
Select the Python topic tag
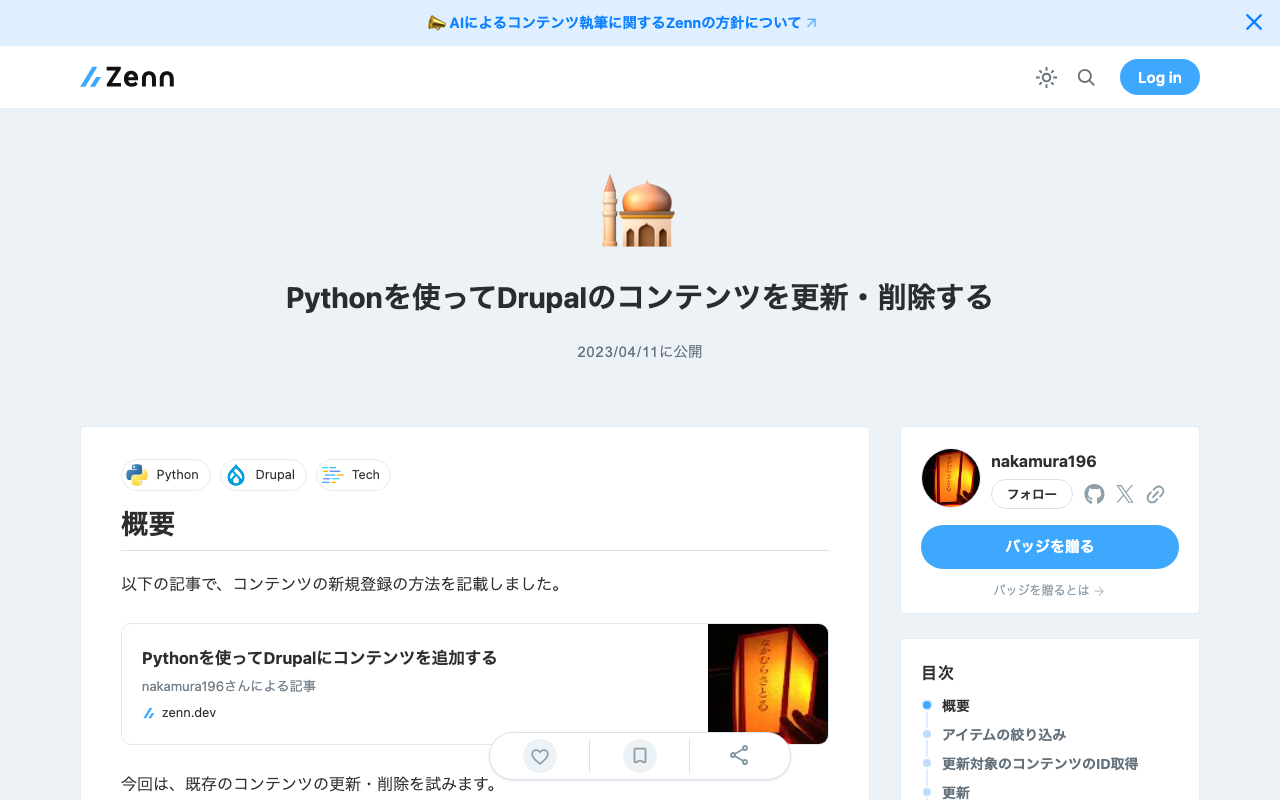[165, 474]
